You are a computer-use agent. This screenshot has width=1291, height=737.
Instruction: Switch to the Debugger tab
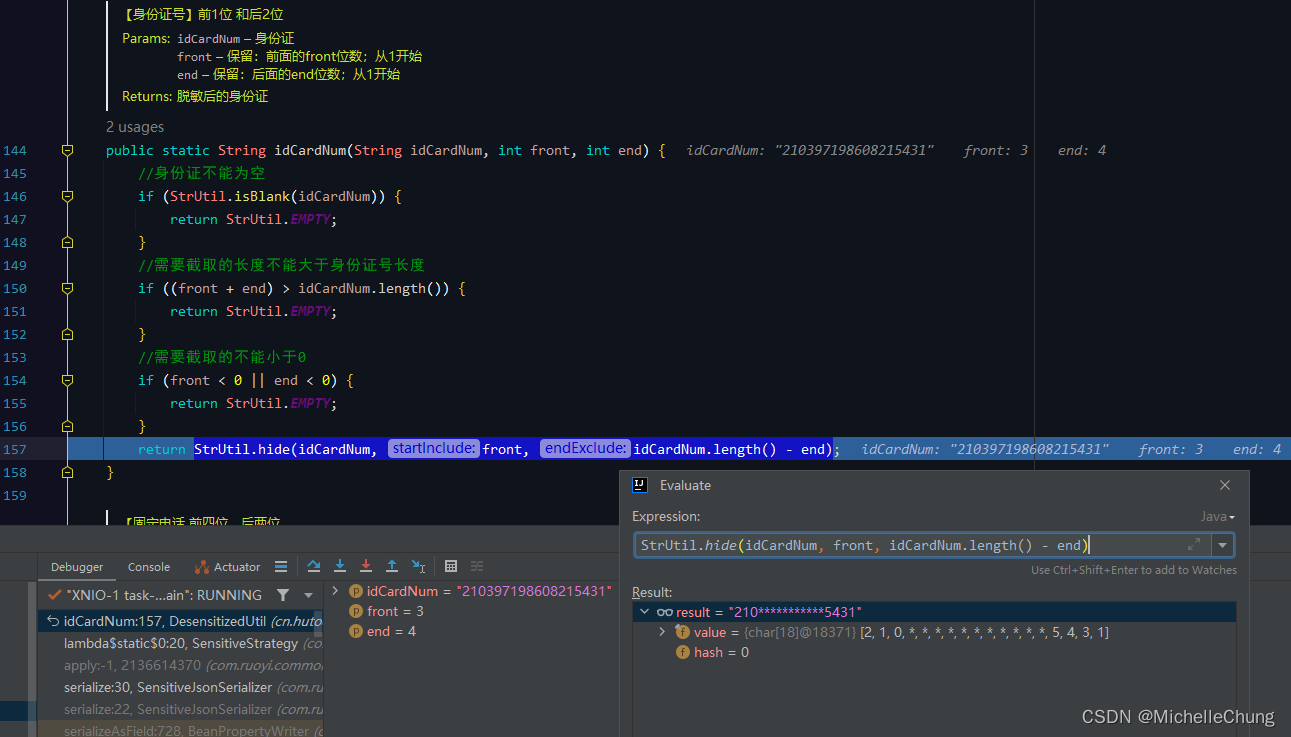[x=77, y=567]
